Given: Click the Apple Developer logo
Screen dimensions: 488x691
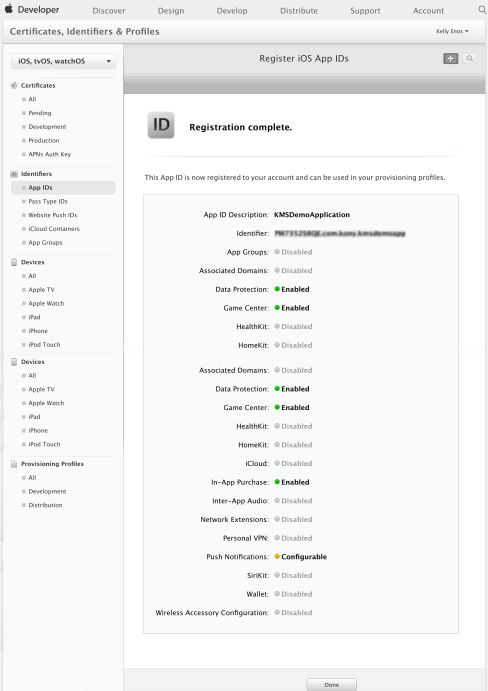Looking at the screenshot, I should (32, 10).
